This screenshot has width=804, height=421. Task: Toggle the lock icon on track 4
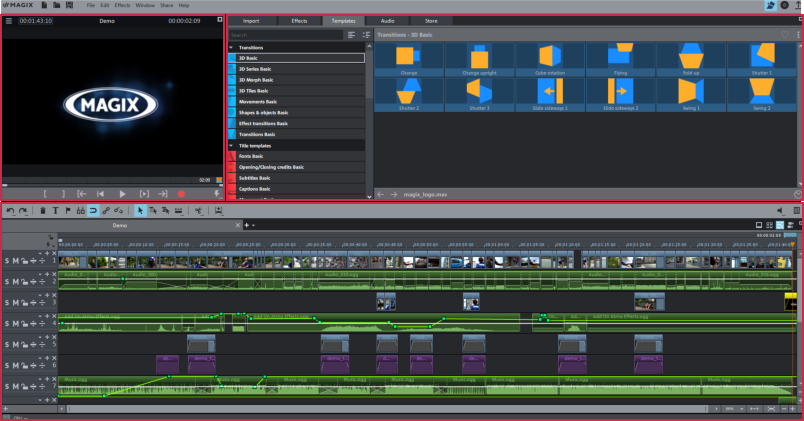tap(27, 323)
